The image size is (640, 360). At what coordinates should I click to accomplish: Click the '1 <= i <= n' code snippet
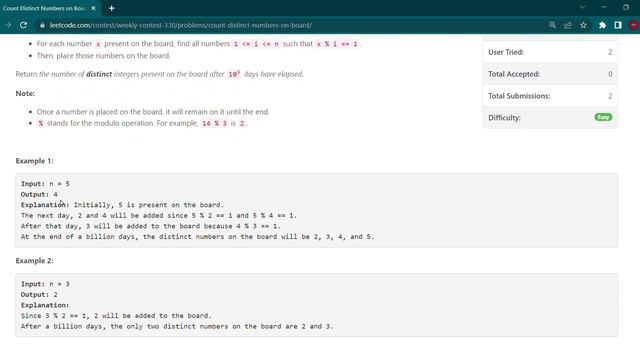coord(256,44)
